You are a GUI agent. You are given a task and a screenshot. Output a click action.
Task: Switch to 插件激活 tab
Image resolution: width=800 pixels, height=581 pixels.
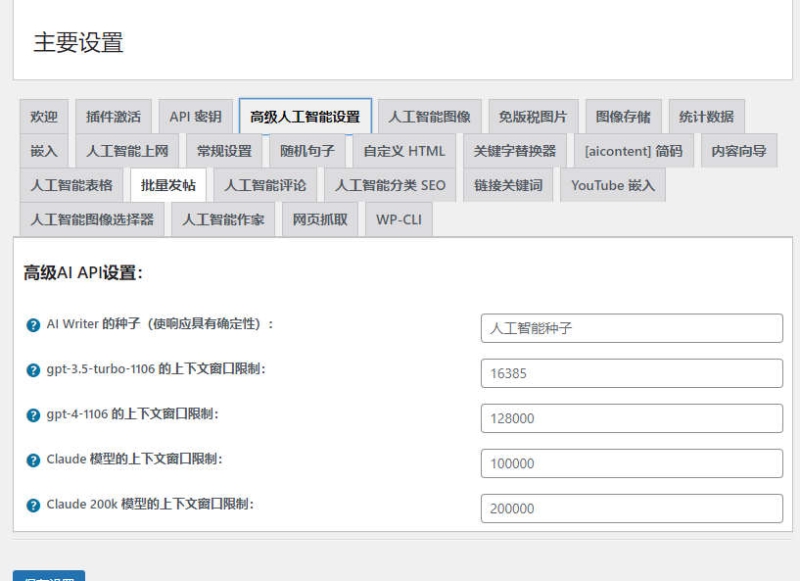[113, 116]
